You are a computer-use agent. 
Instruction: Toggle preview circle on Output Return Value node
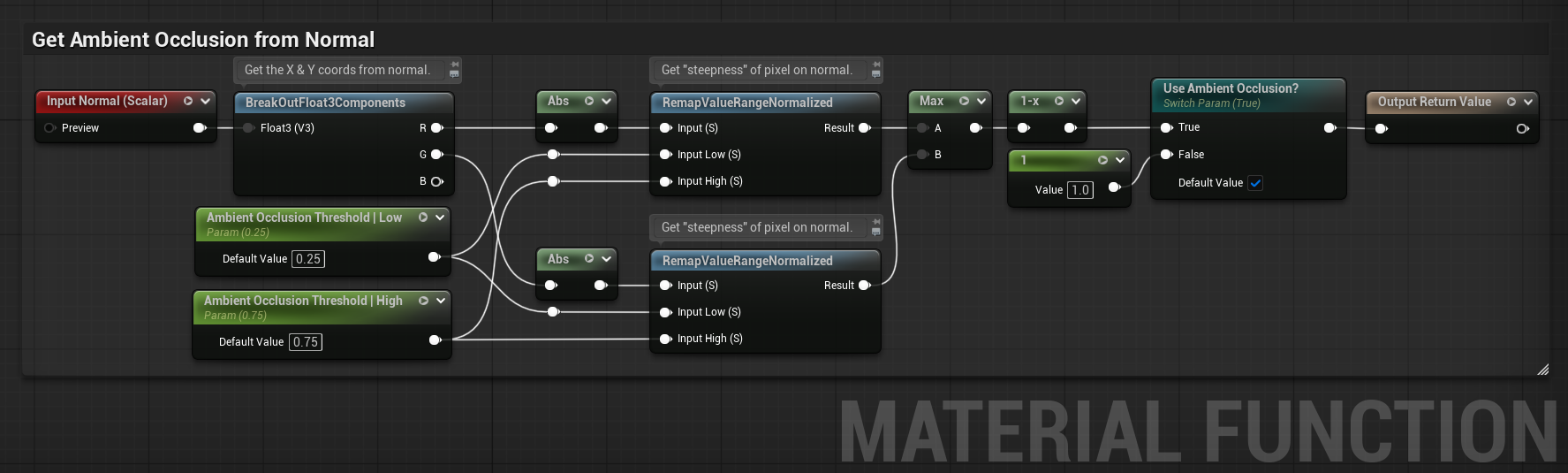(1511, 102)
